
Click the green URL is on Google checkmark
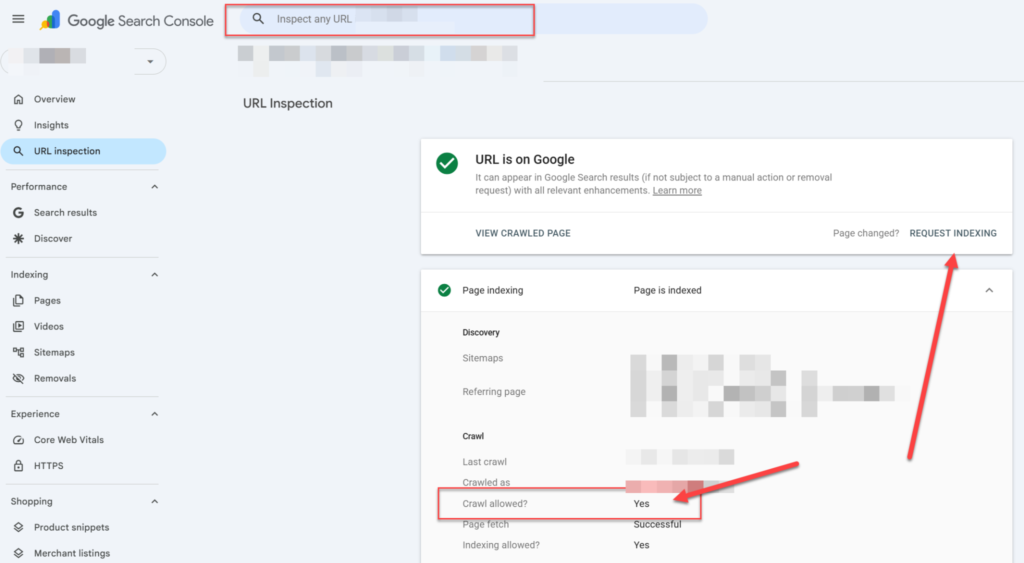pos(447,163)
